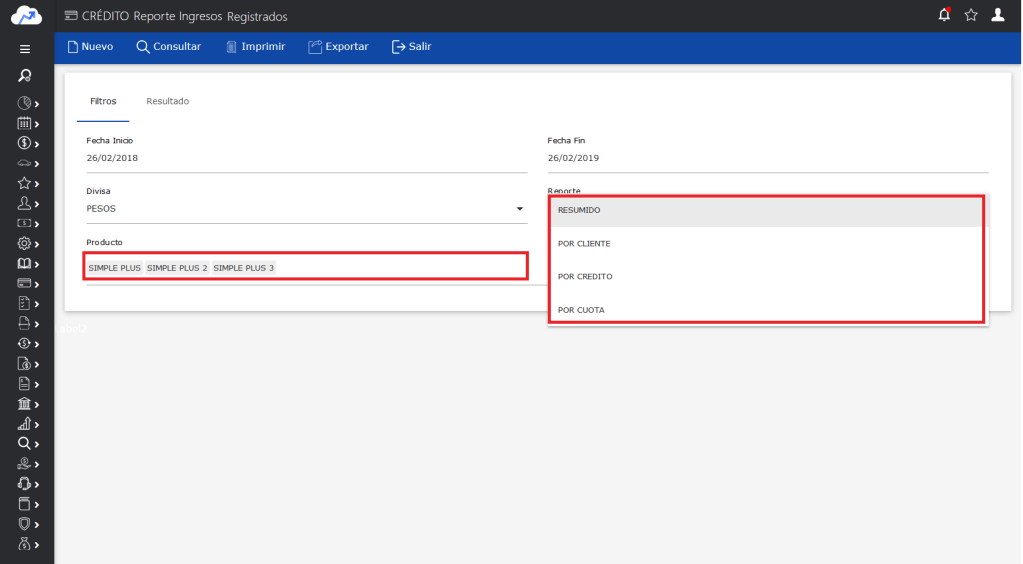Open the user profile icon
This screenshot has height=564, width=1023.
pos(997,15)
